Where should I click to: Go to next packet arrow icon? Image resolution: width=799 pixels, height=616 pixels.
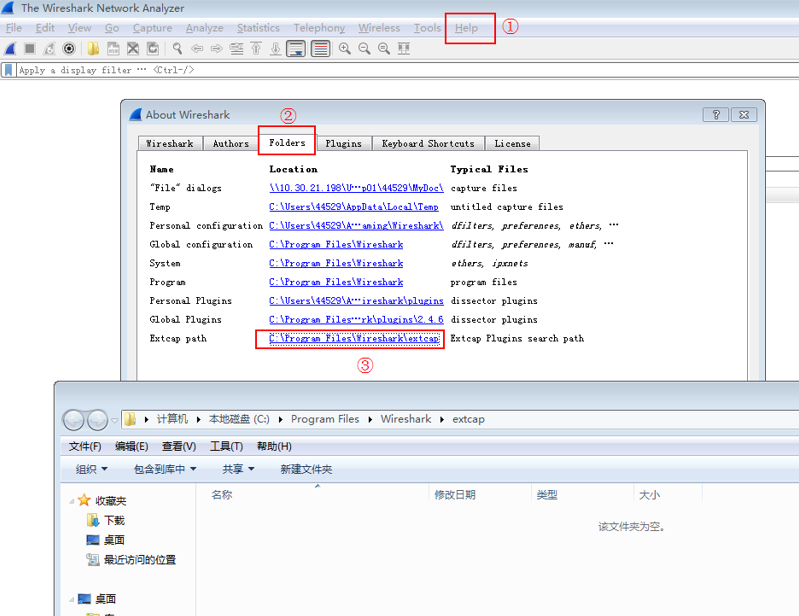pyautogui.click(x=217, y=49)
